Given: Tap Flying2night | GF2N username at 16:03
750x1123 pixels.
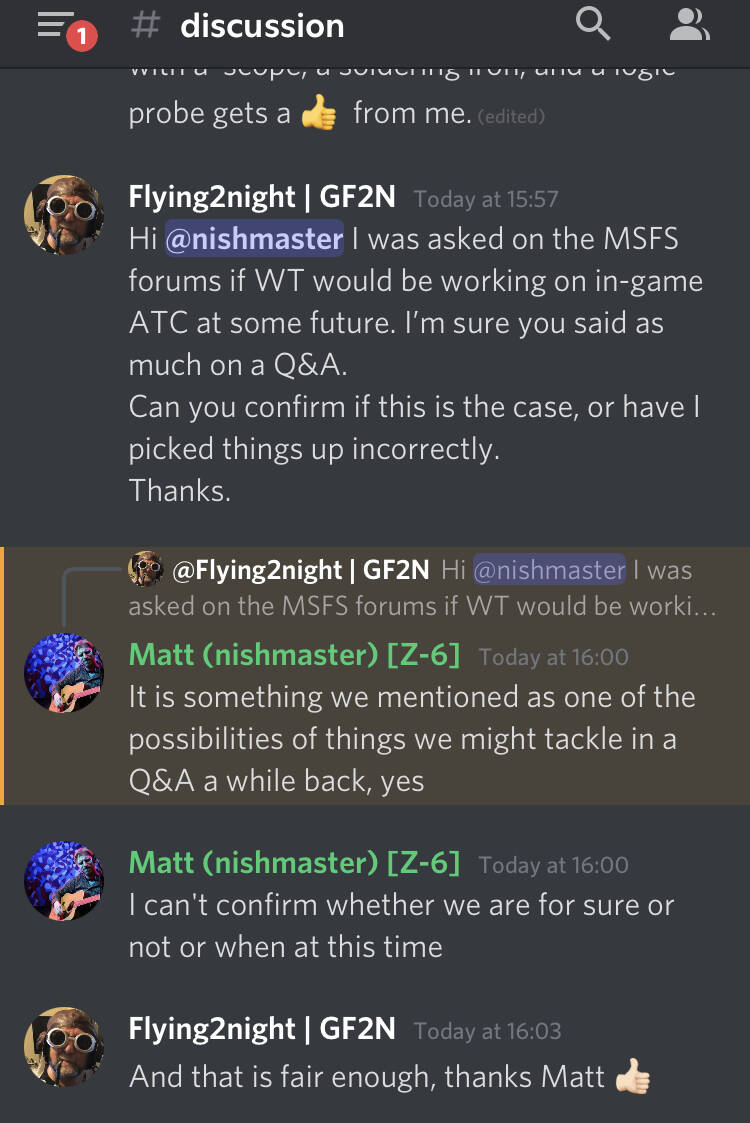Looking at the screenshot, I should (x=262, y=1029).
